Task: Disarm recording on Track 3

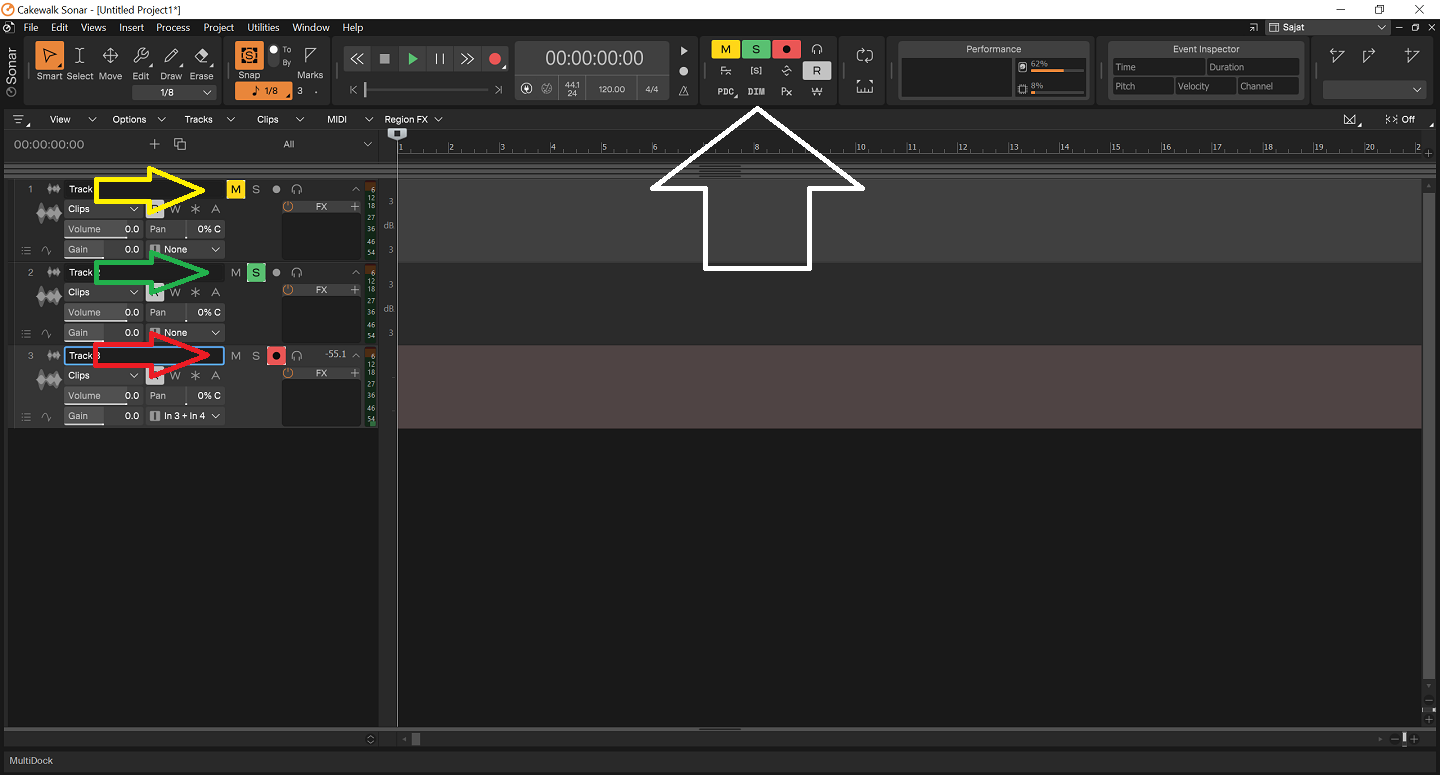Action: pyautogui.click(x=276, y=356)
